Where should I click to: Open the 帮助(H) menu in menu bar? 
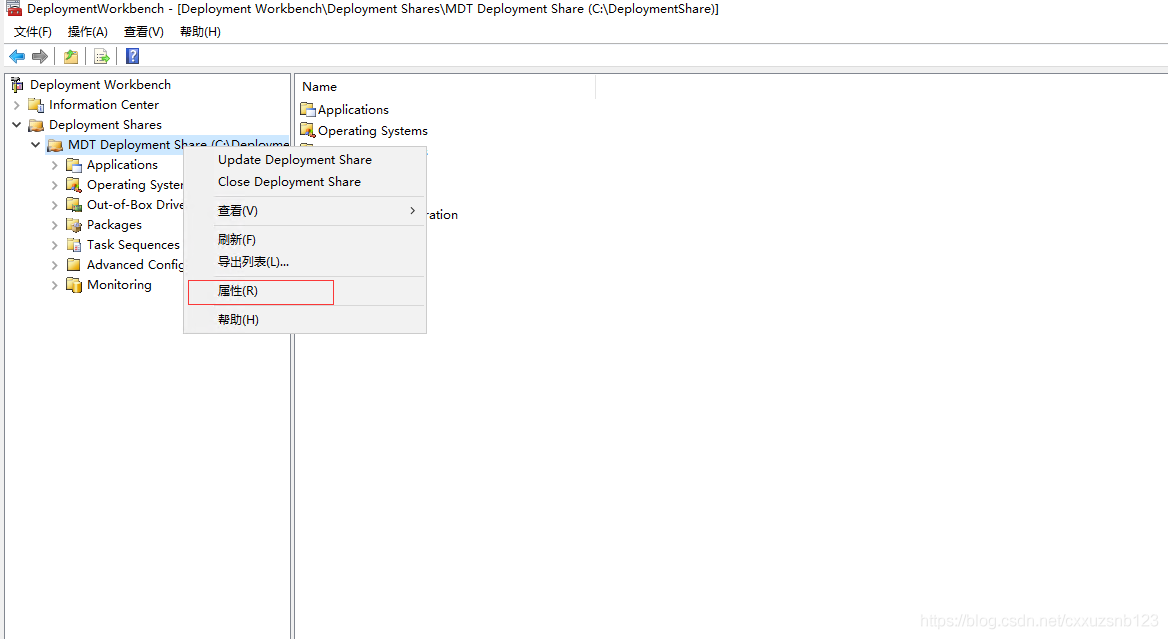click(200, 31)
